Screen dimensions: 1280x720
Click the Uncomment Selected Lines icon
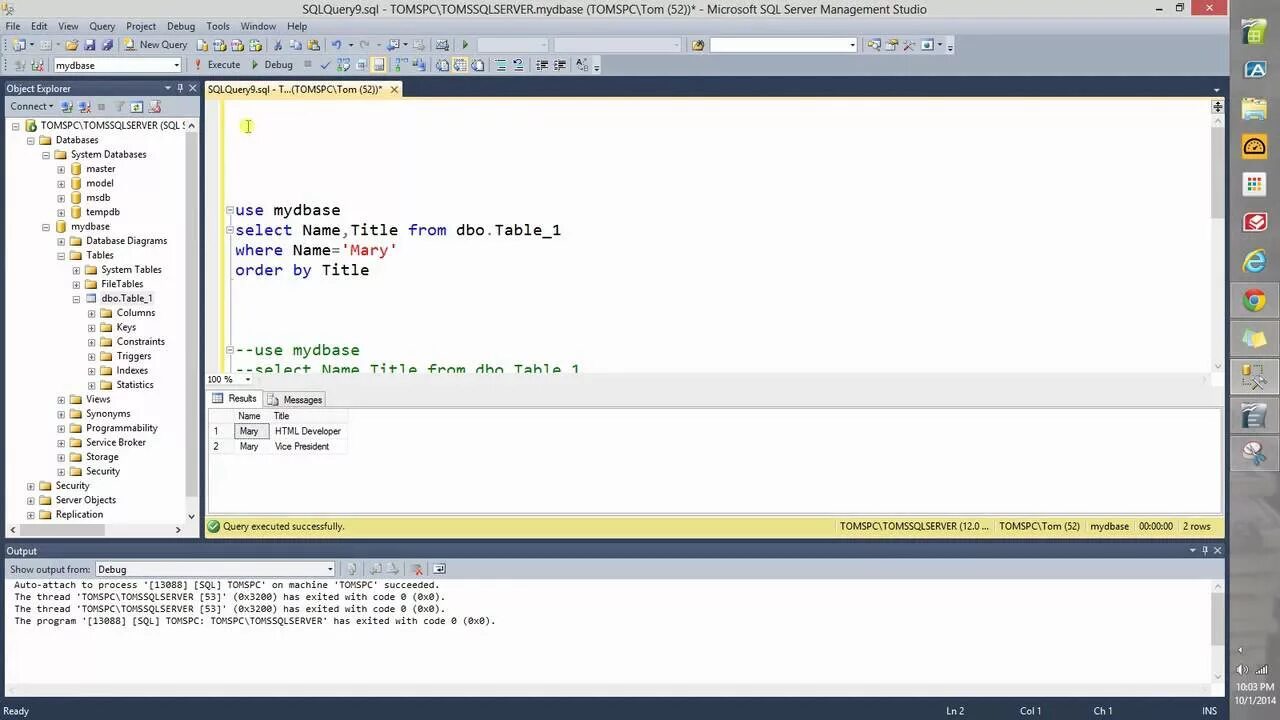tap(518, 65)
